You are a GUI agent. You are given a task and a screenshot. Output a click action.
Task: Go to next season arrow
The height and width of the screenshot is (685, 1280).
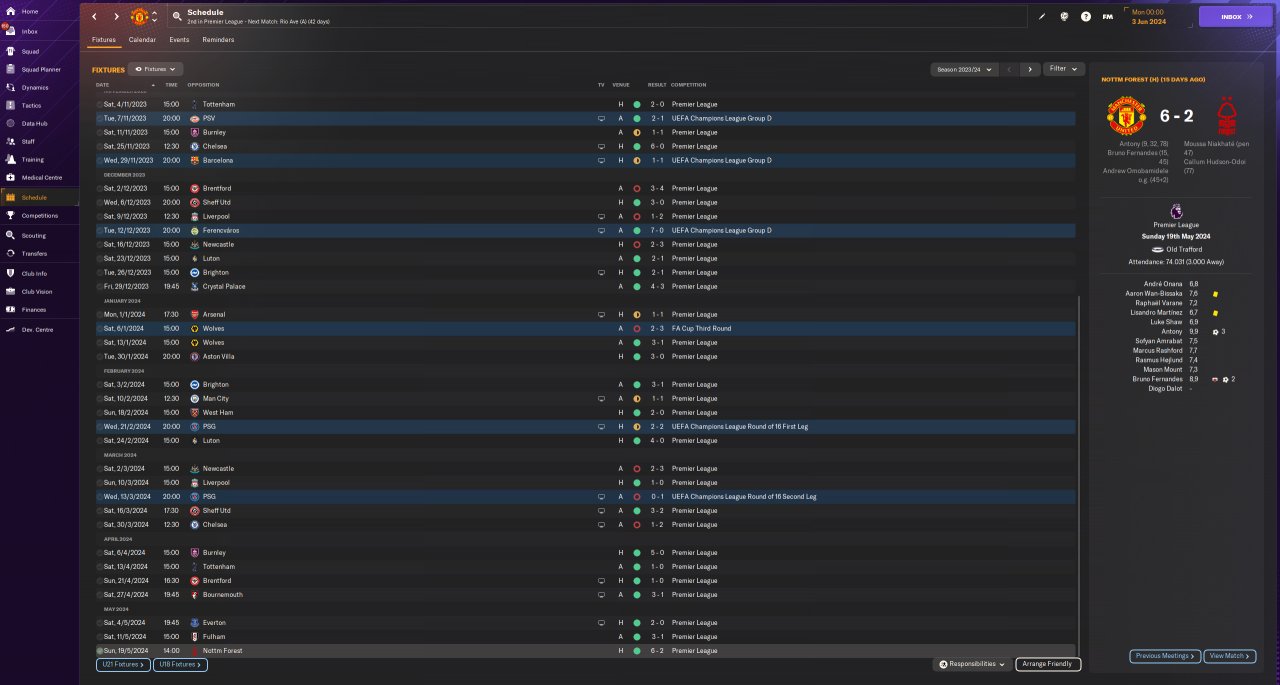[x=1030, y=69]
